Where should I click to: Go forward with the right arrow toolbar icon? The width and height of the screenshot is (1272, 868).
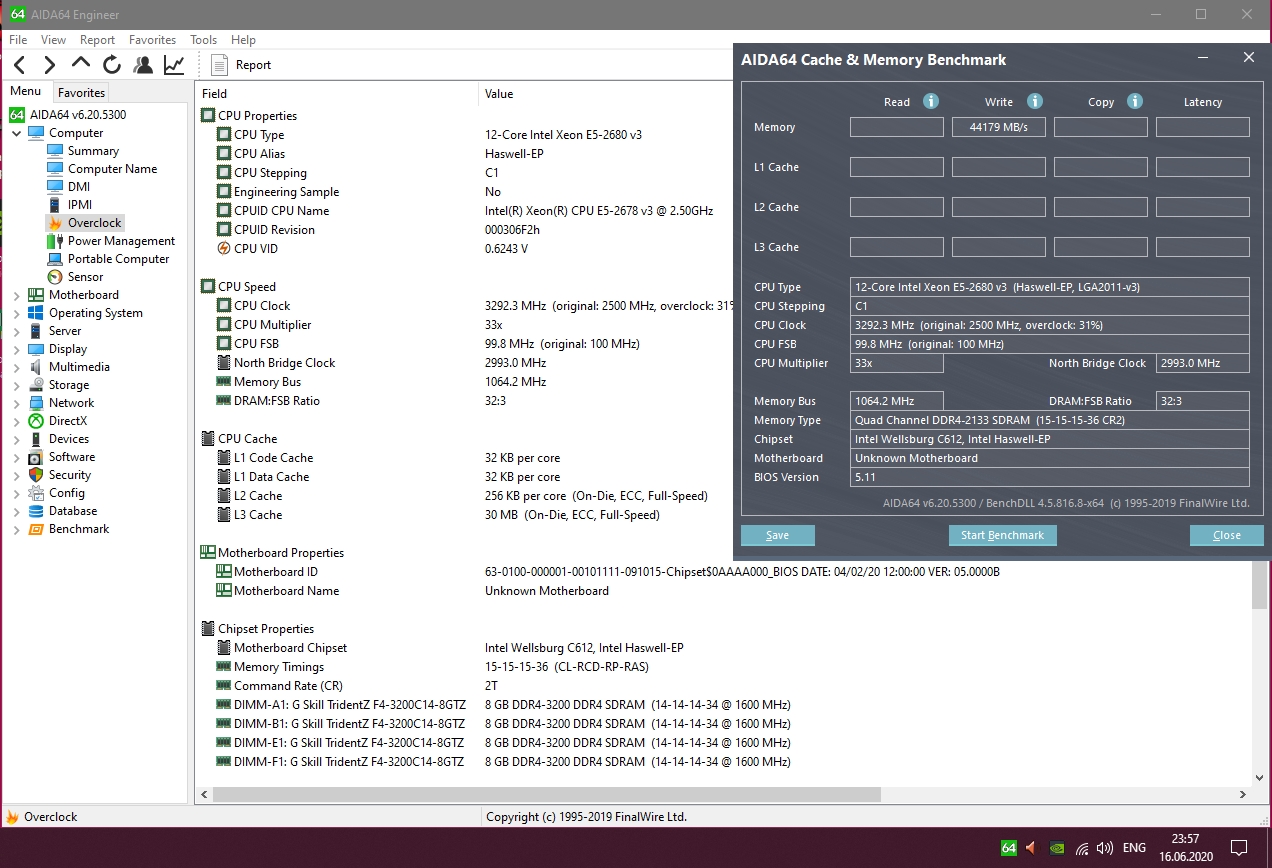[x=50, y=65]
